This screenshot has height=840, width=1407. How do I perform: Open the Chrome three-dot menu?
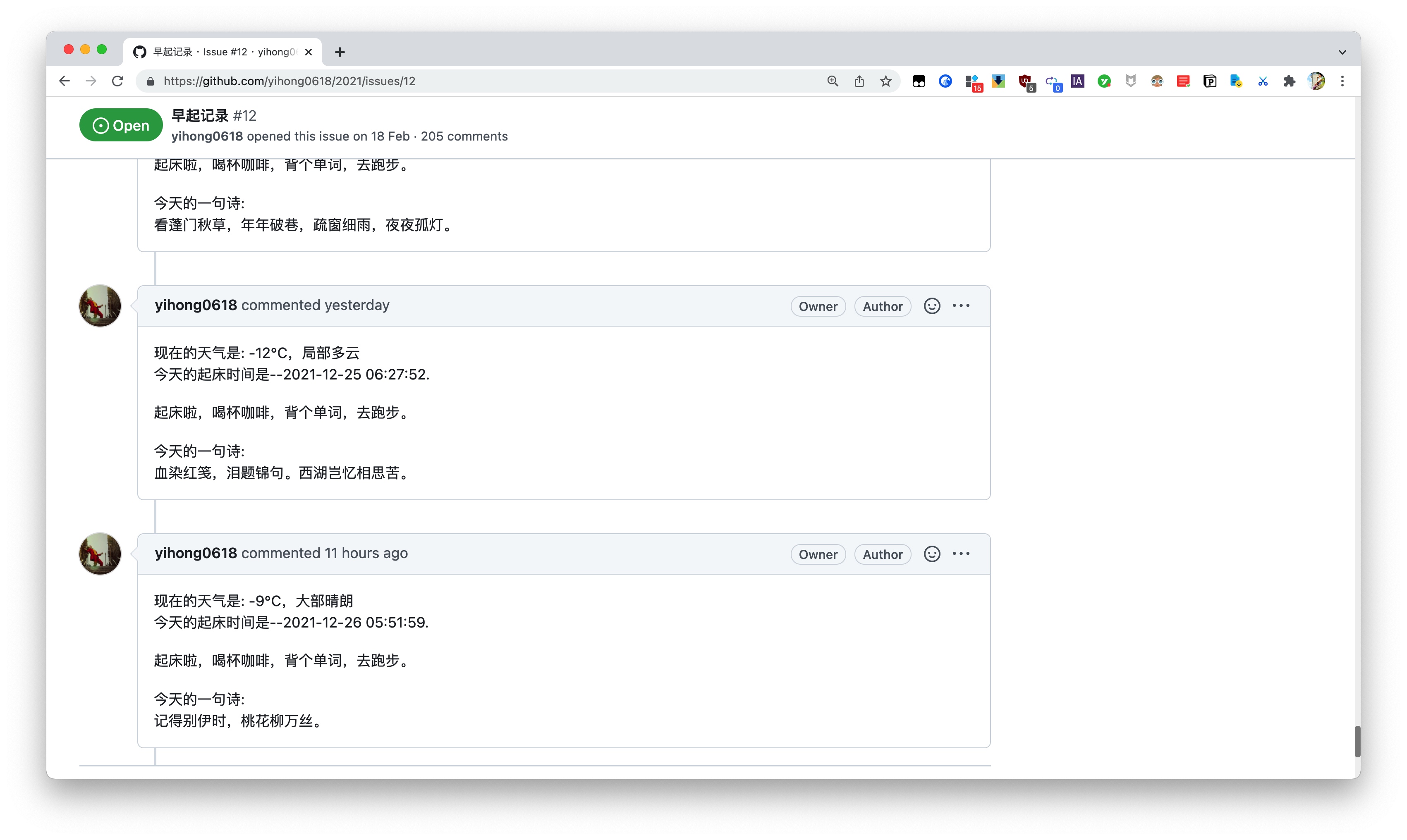click(x=1342, y=81)
